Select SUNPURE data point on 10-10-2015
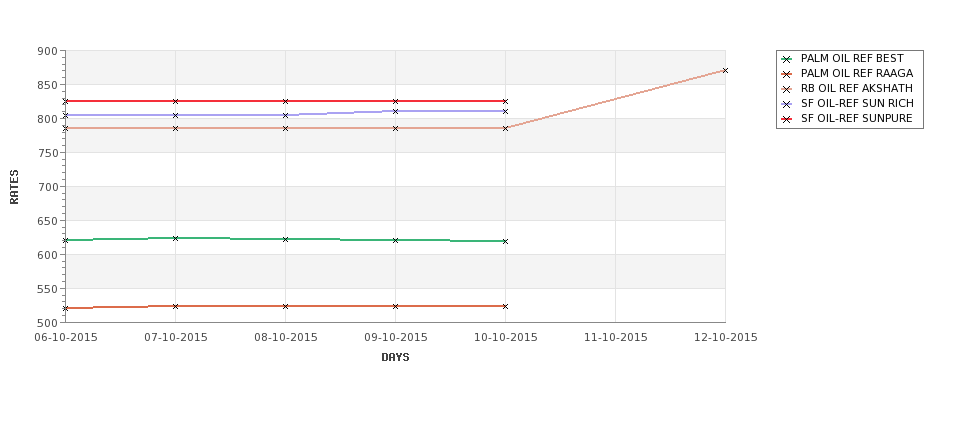Viewport: 975px width, 429px height. coord(506,101)
